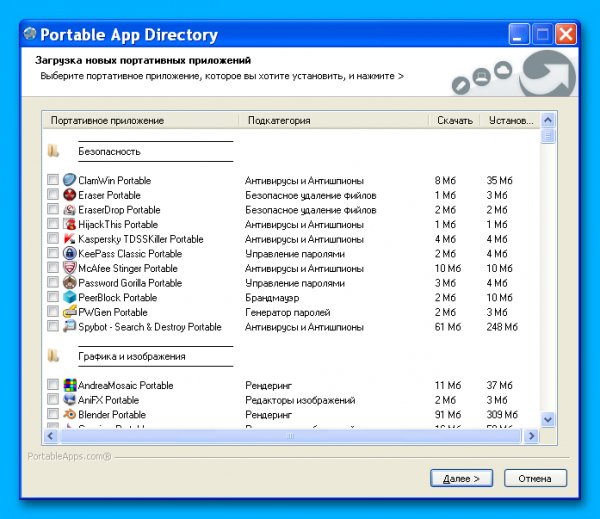Click Blender's 91 Мб download size
Screen dimensions: 600x519
point(448,415)
